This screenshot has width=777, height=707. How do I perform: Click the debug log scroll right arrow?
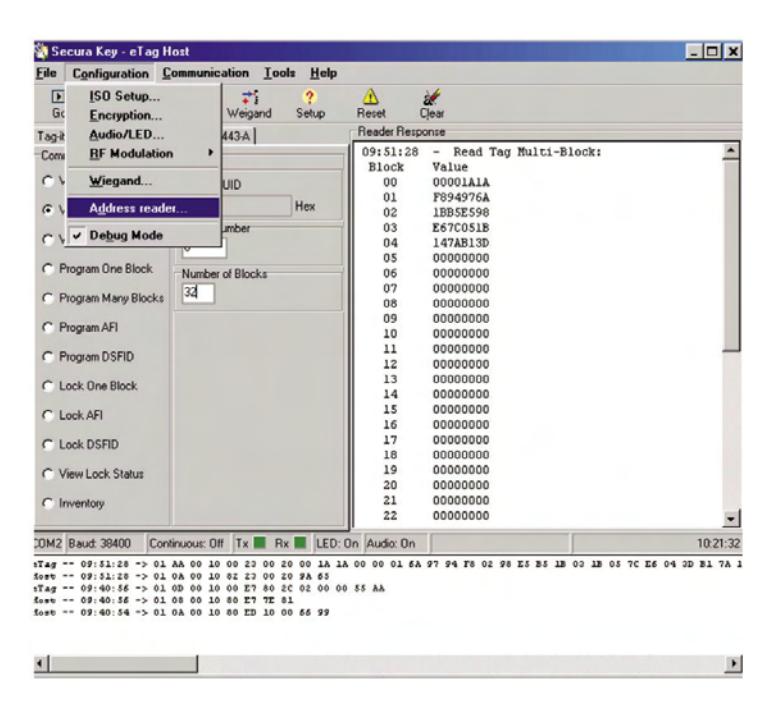[x=733, y=663]
